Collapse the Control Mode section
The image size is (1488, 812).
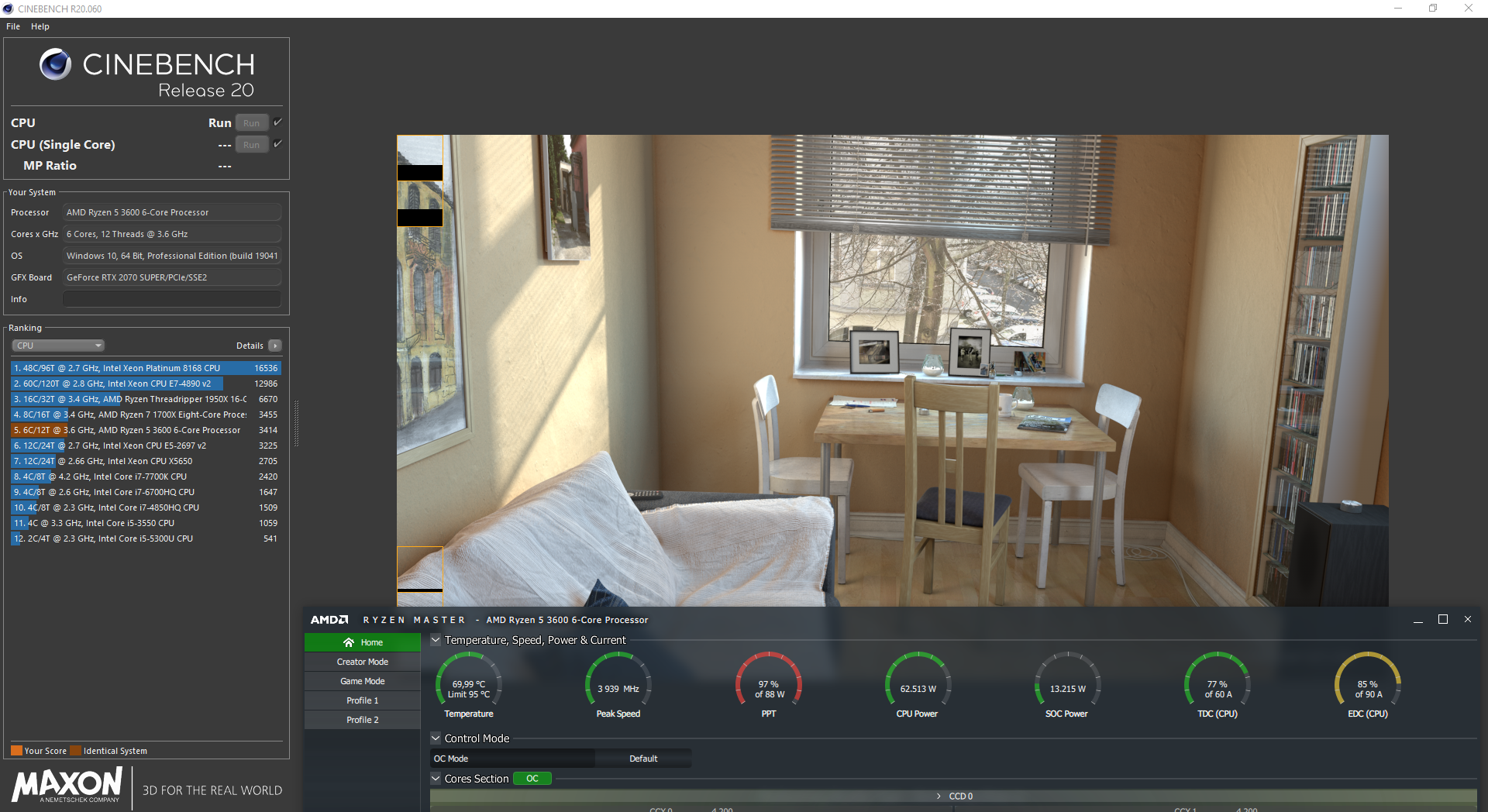[x=436, y=738]
